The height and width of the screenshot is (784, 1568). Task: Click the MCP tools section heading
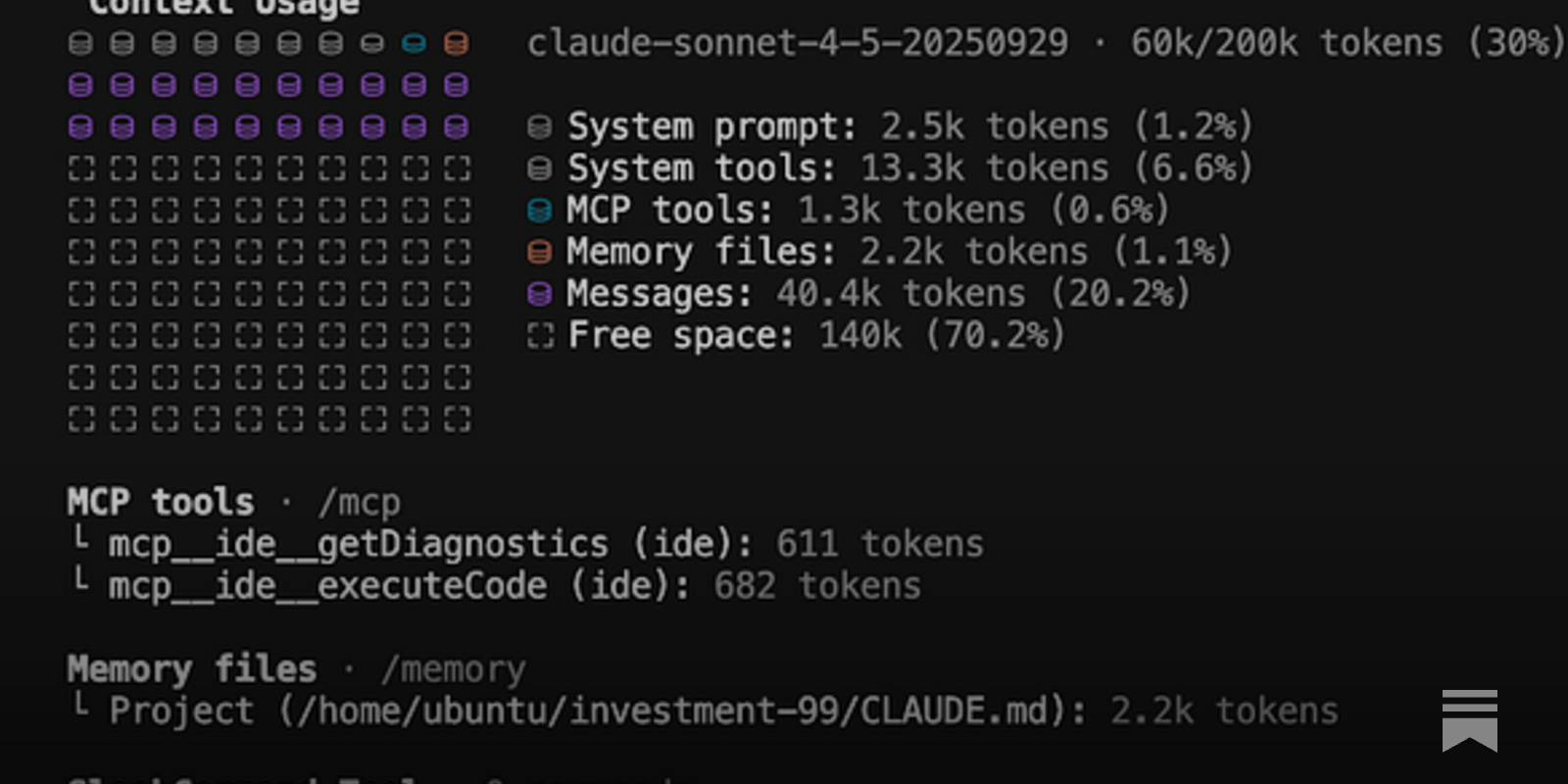161,503
